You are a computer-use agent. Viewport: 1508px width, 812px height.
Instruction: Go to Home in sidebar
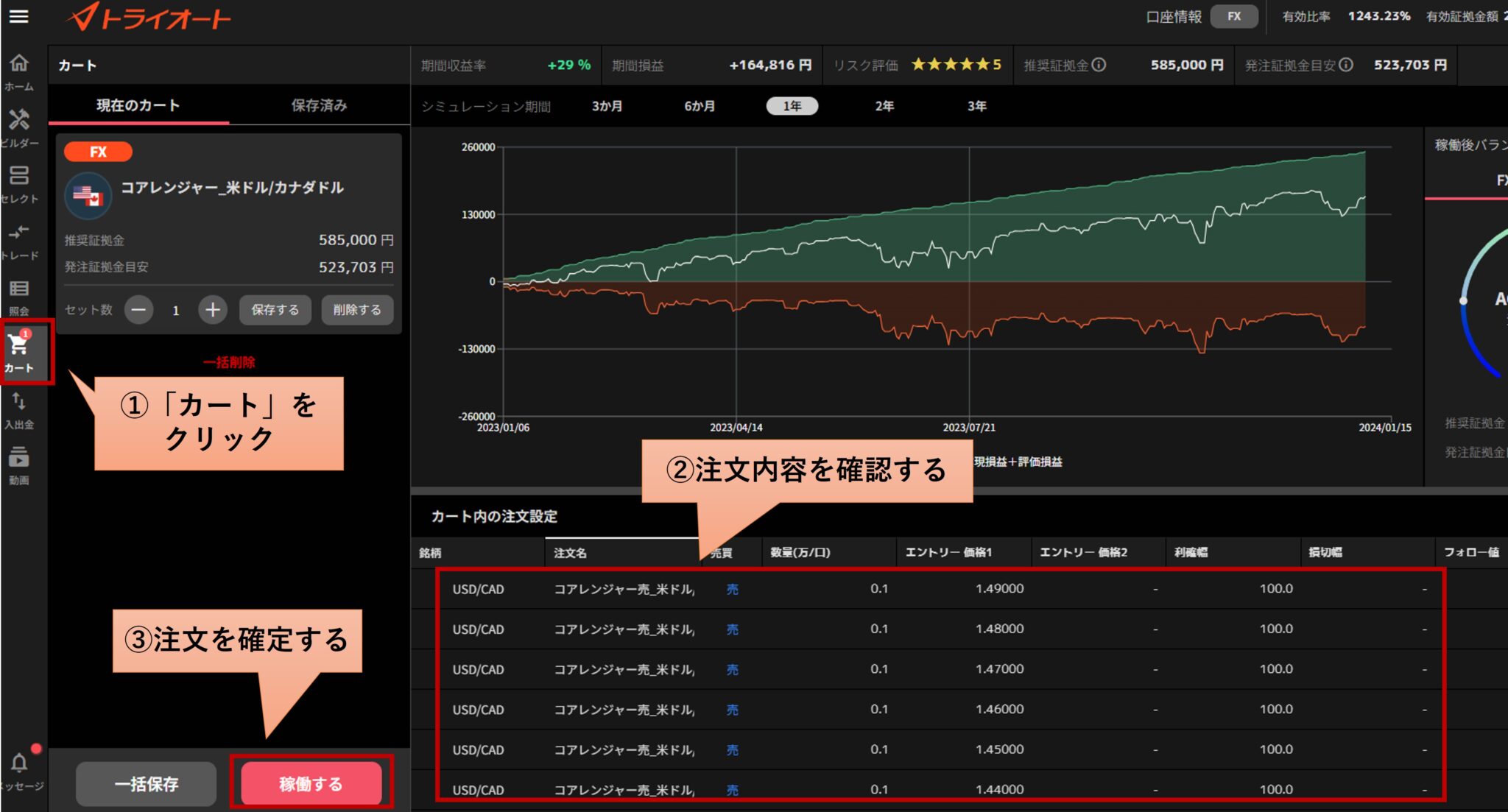(x=19, y=71)
